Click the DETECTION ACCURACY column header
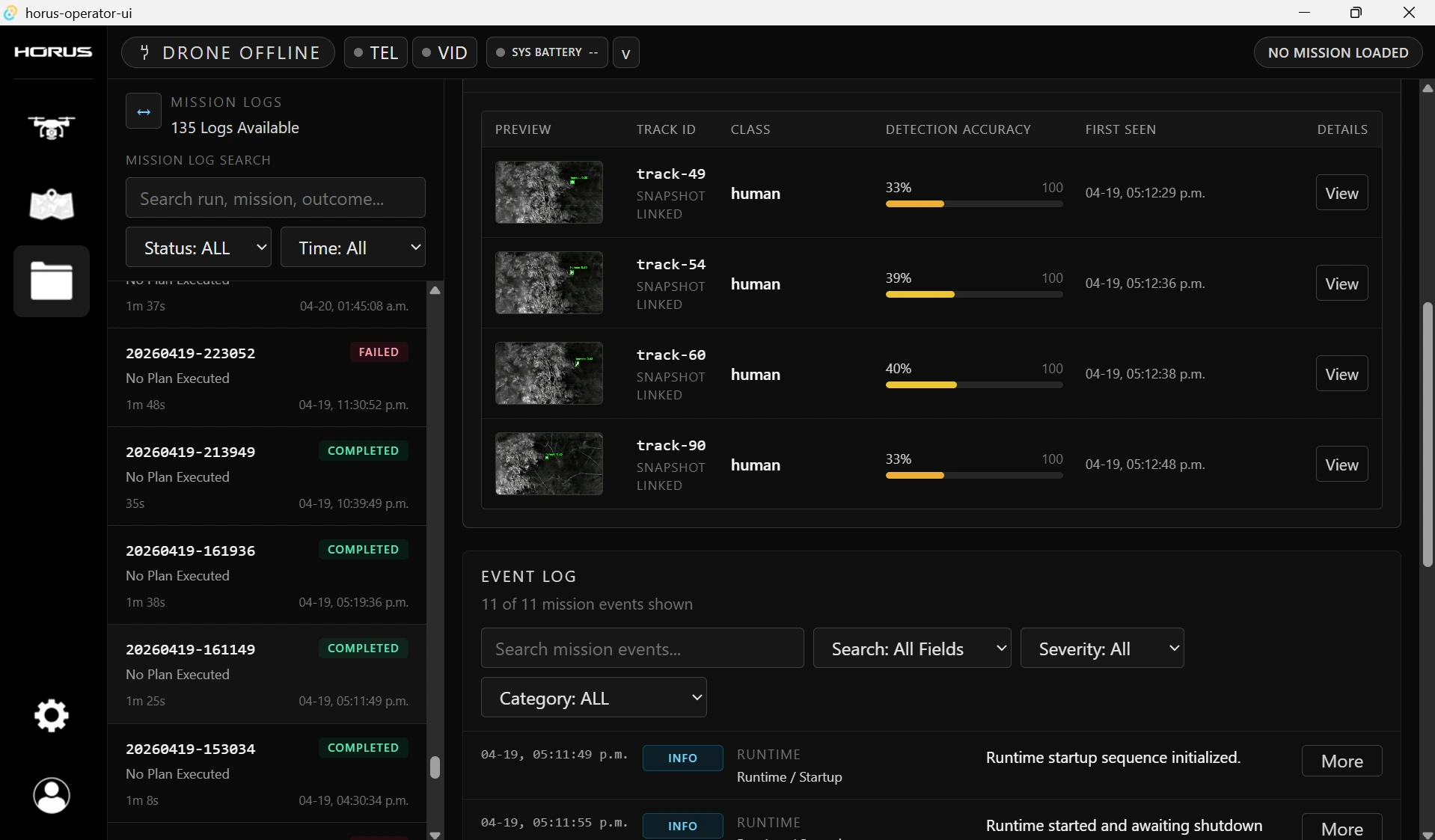Screen dimensions: 1435x840 click(x=958, y=129)
